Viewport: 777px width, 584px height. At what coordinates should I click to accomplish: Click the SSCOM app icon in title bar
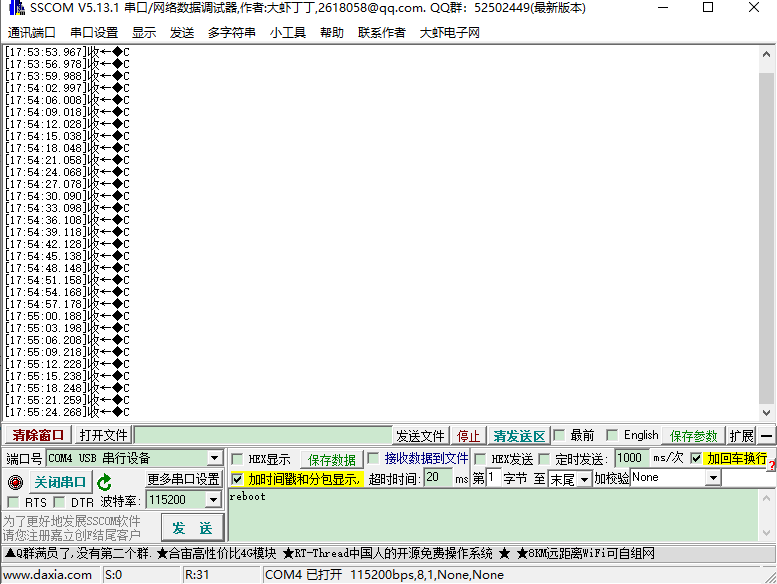coord(16,7)
